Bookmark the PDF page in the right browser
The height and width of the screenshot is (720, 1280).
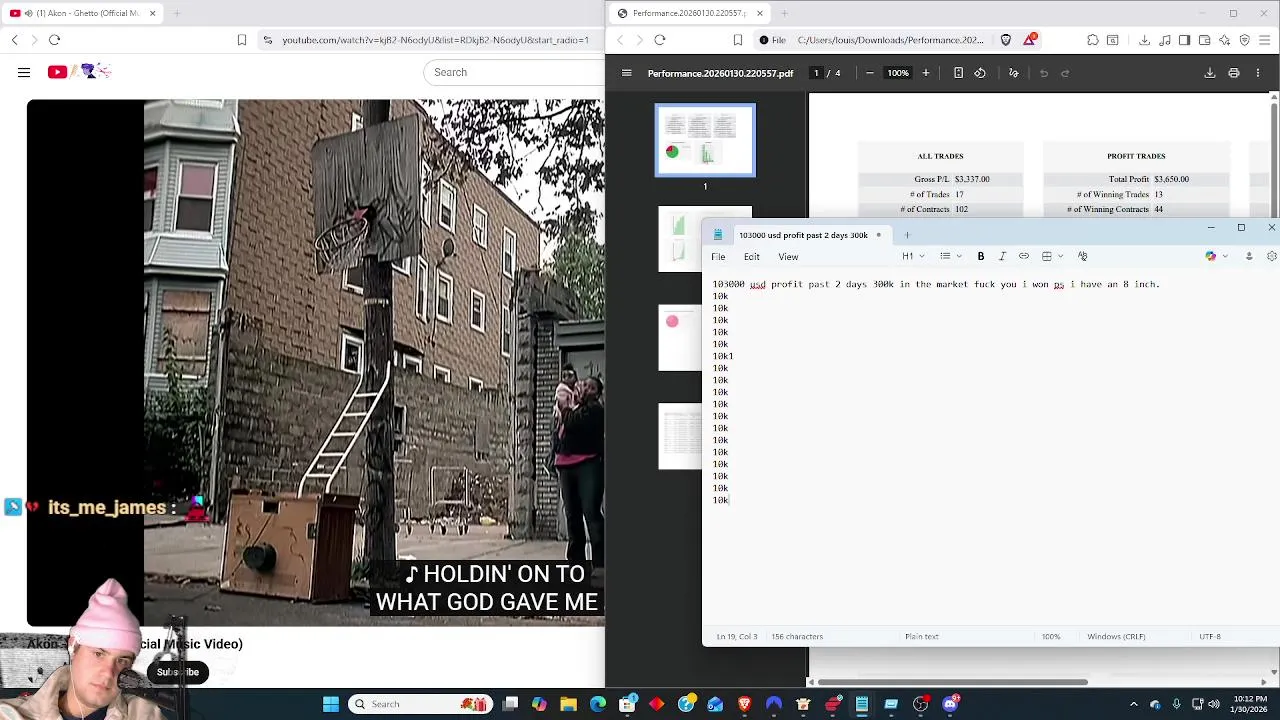(x=738, y=40)
